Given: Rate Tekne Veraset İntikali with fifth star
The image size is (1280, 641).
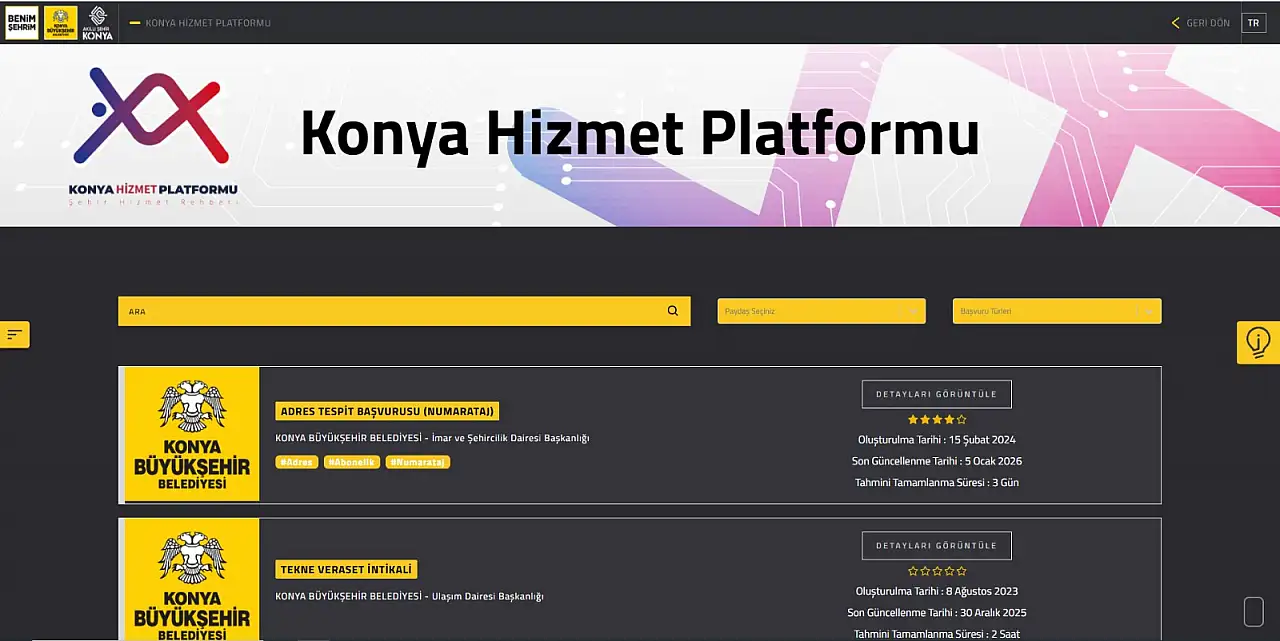Looking at the screenshot, I should pos(960,570).
